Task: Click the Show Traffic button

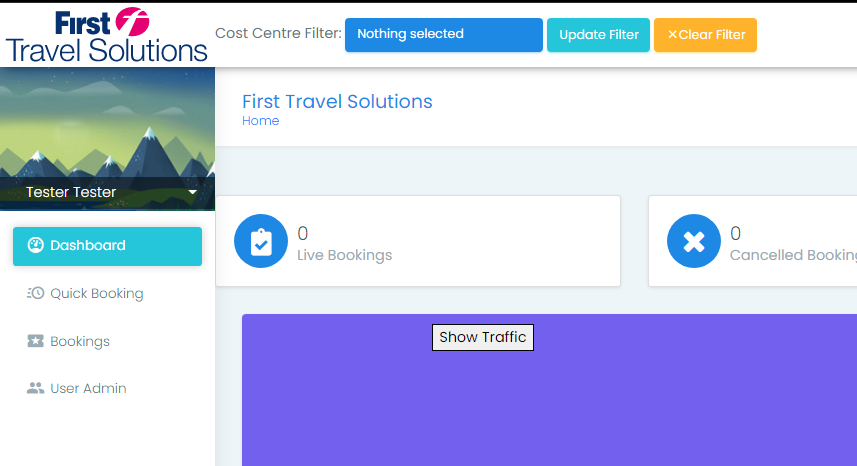Action: point(483,338)
